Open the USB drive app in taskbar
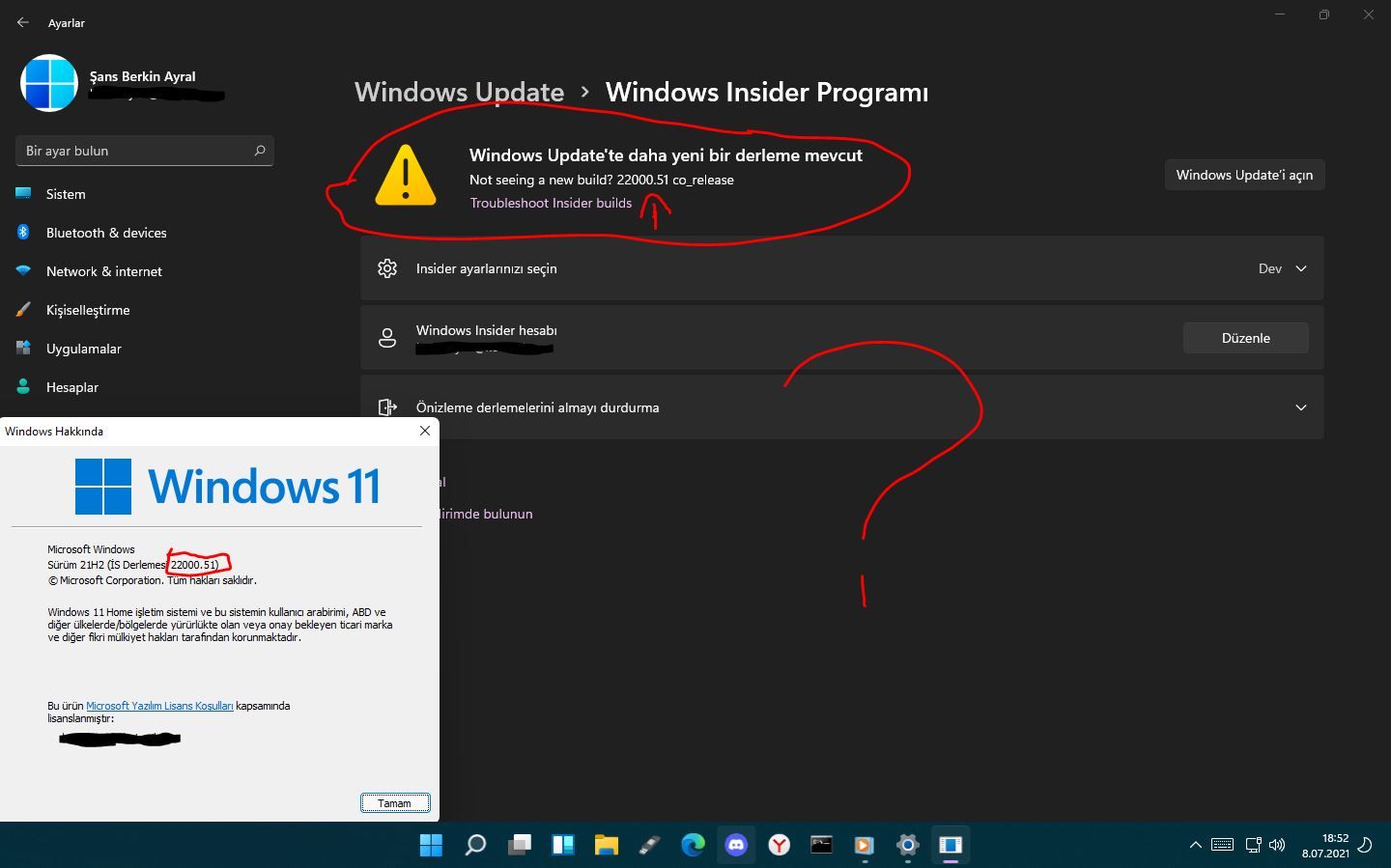Image resolution: width=1391 pixels, height=868 pixels. [650, 845]
